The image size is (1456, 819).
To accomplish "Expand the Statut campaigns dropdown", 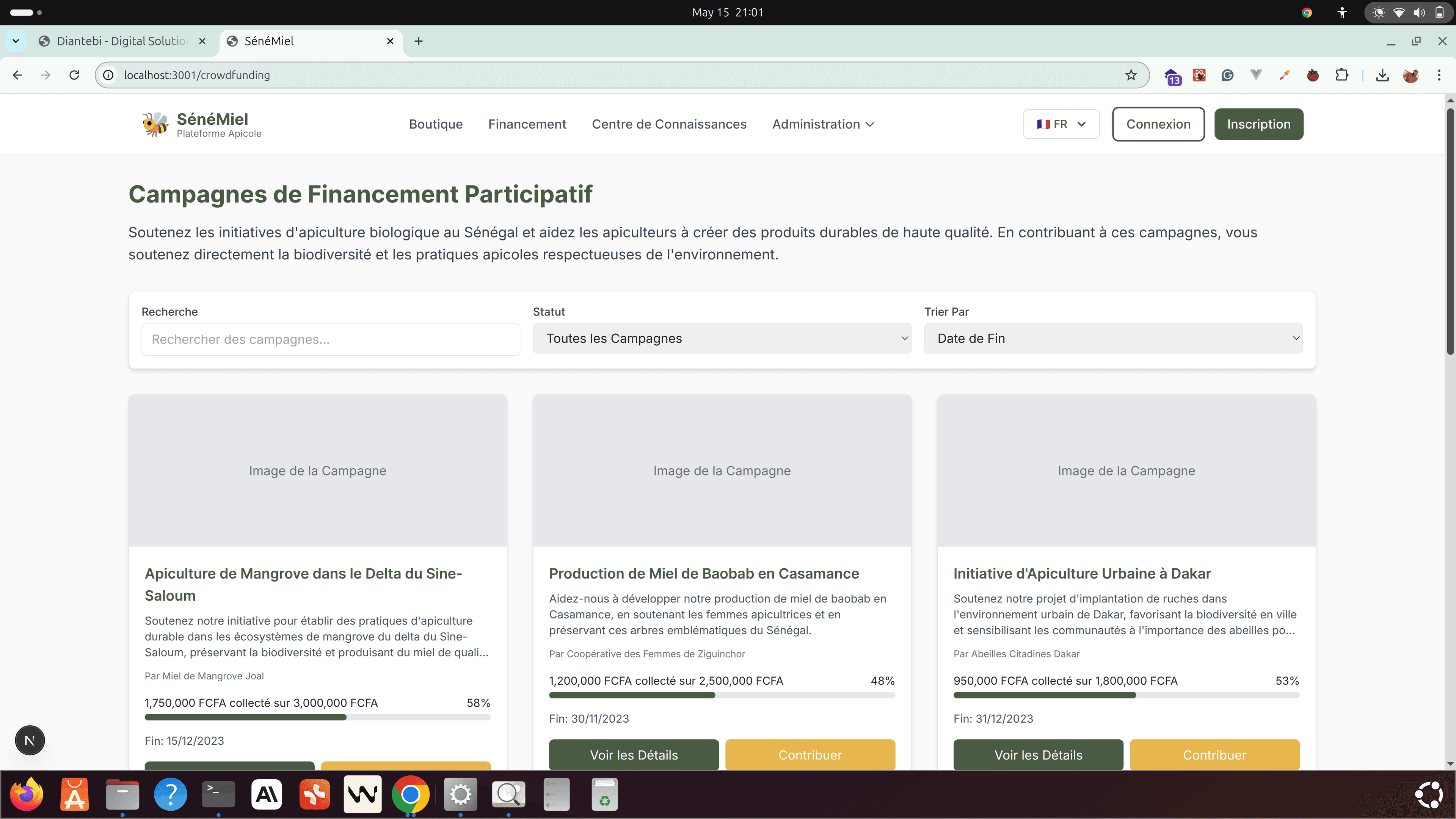I will coord(721,339).
